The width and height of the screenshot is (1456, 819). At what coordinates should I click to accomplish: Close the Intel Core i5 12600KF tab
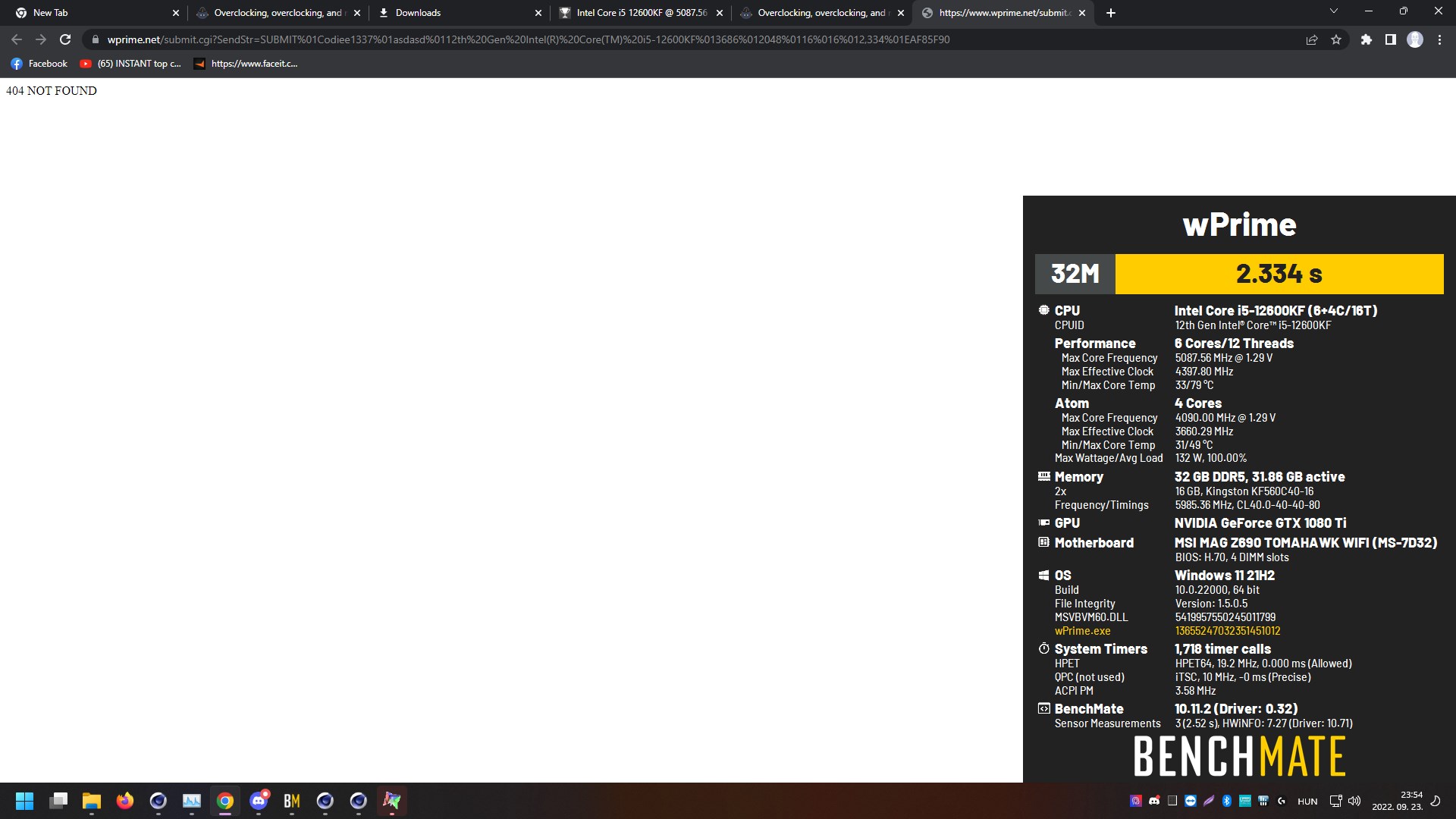click(720, 13)
